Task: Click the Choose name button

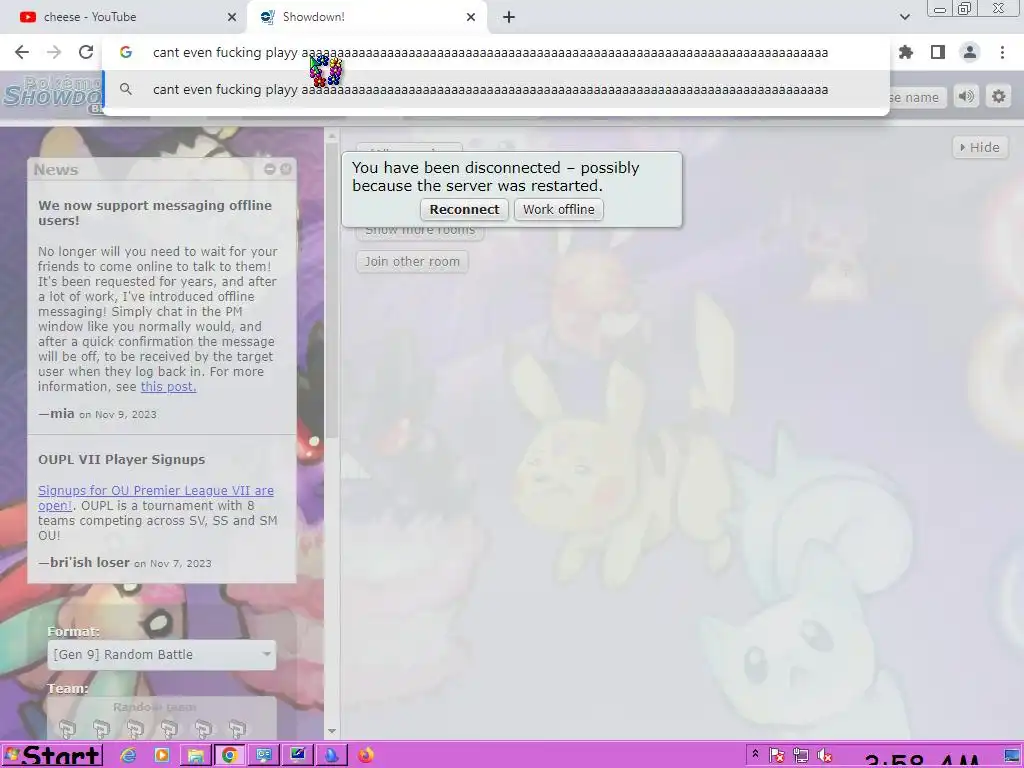Action: click(x=918, y=97)
